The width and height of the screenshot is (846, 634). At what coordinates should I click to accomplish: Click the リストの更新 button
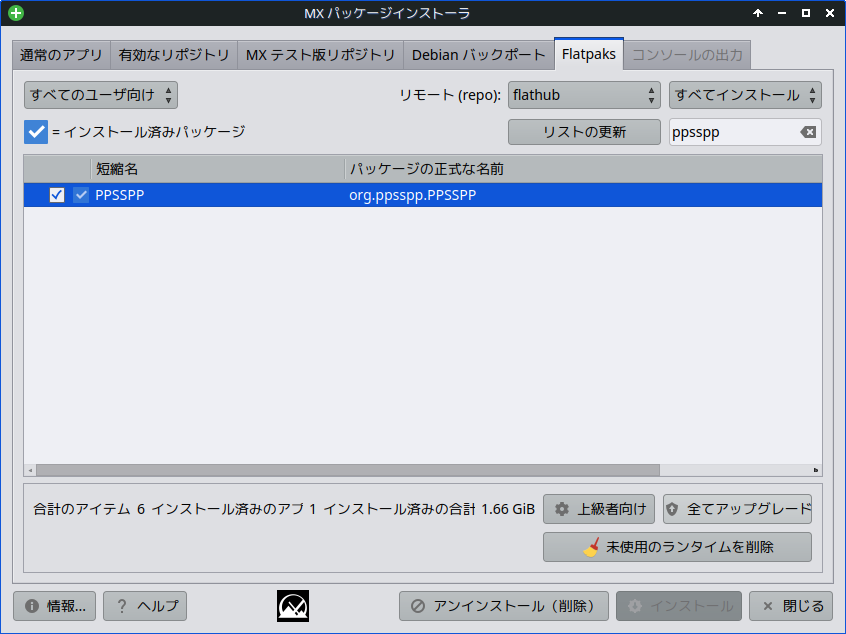coord(584,132)
